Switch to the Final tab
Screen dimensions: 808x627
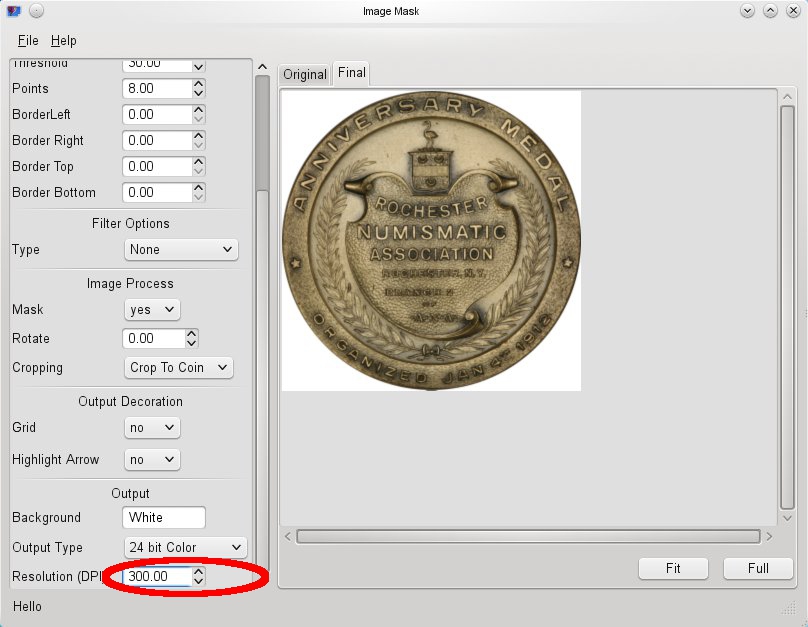click(x=351, y=73)
